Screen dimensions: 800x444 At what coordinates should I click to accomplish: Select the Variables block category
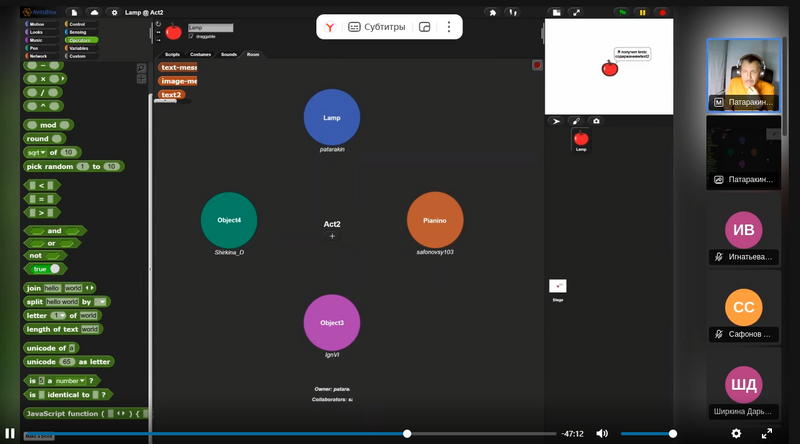79,48
